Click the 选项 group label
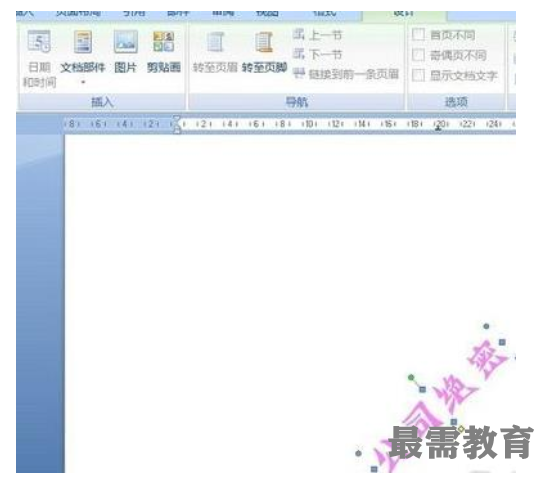This screenshot has width=540, height=482. (x=456, y=102)
